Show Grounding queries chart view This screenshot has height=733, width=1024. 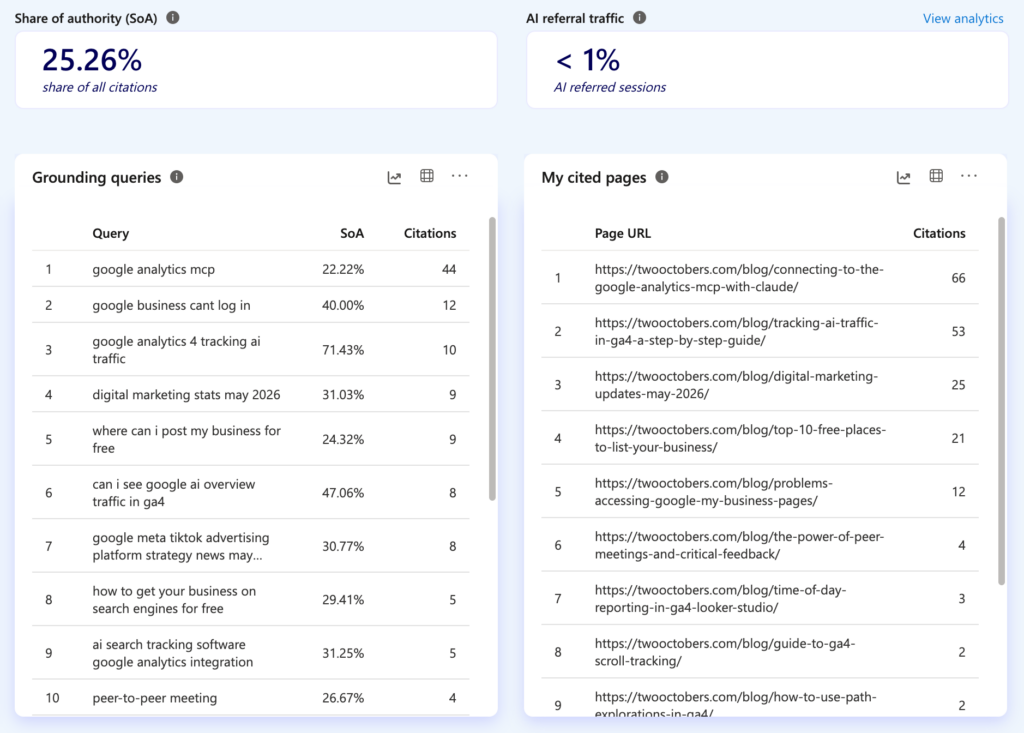click(394, 177)
